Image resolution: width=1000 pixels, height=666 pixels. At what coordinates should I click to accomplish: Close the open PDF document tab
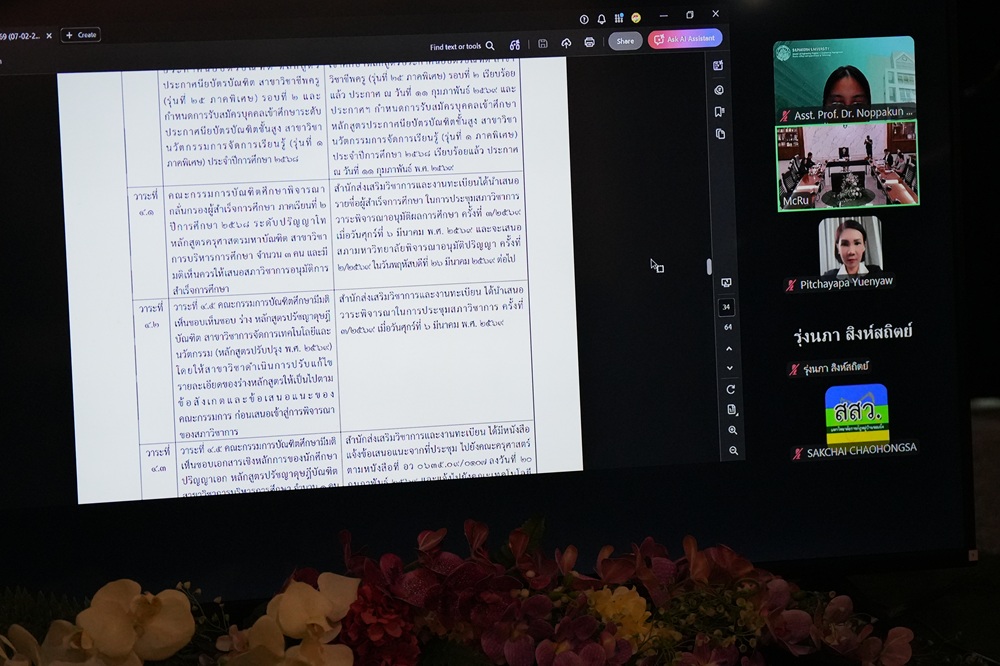47,35
